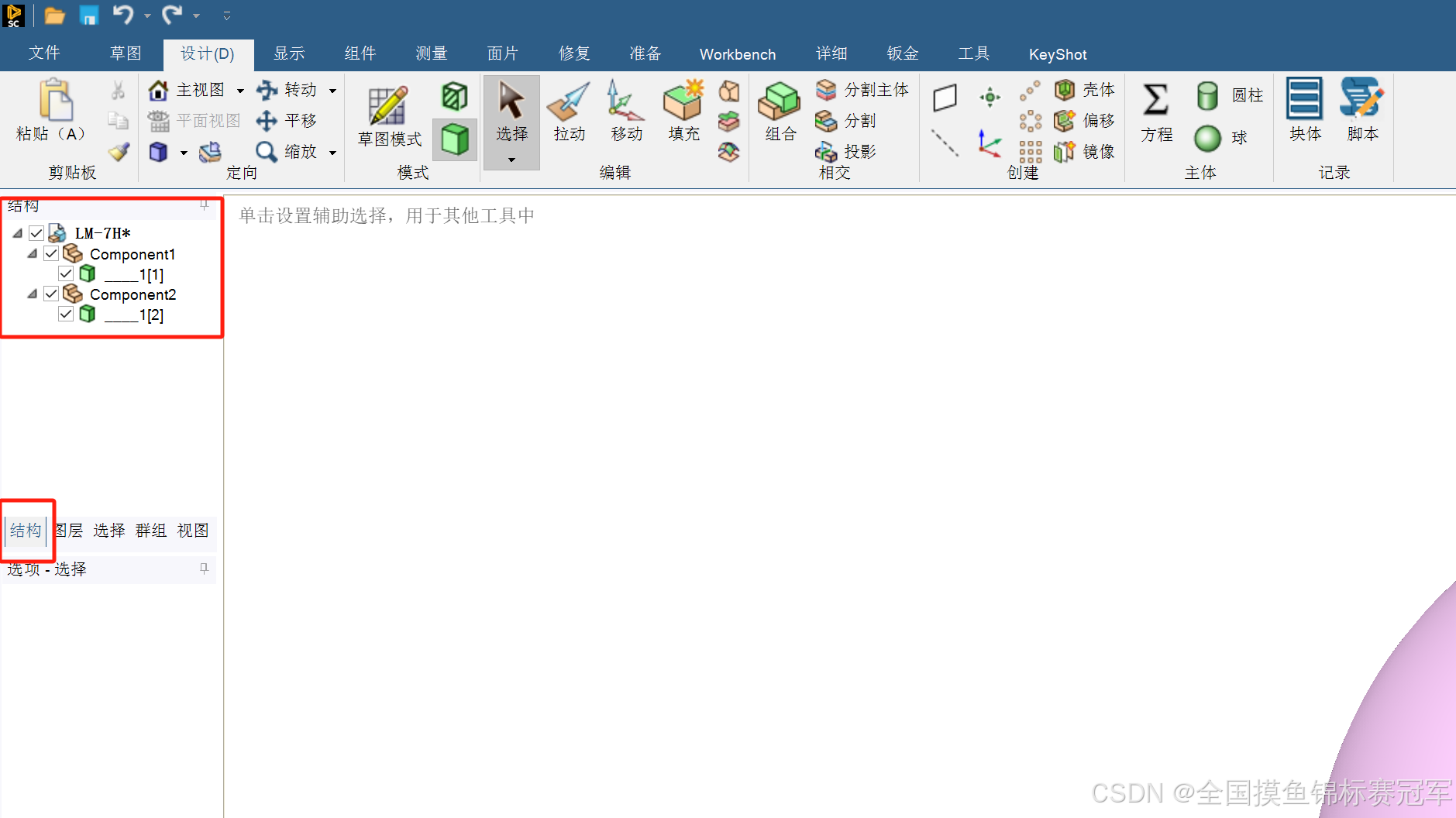The height and width of the screenshot is (818, 1456).
Task: Switch to Sketch mode (草图模式)
Action: (x=389, y=116)
